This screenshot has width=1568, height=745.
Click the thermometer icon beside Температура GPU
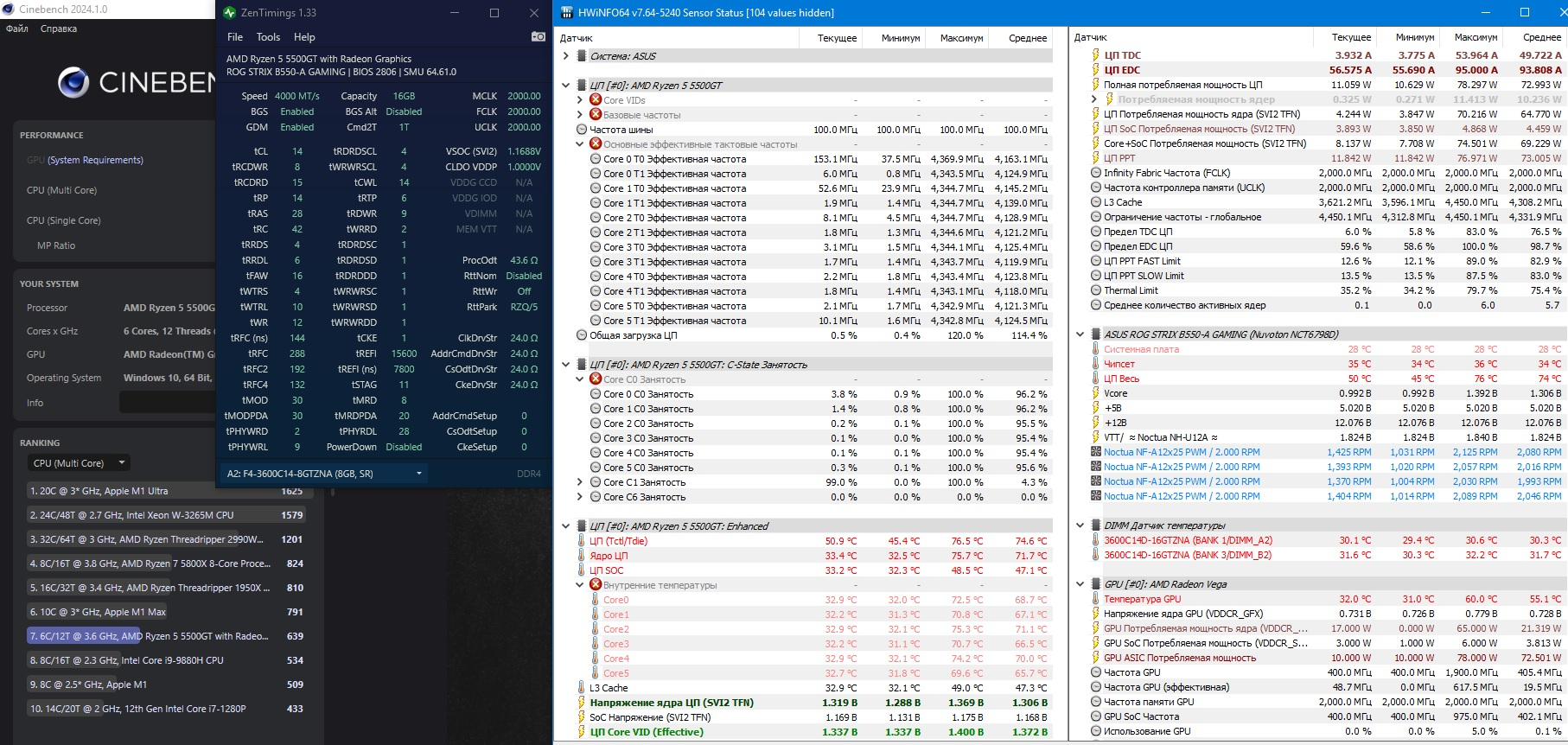(x=1096, y=599)
